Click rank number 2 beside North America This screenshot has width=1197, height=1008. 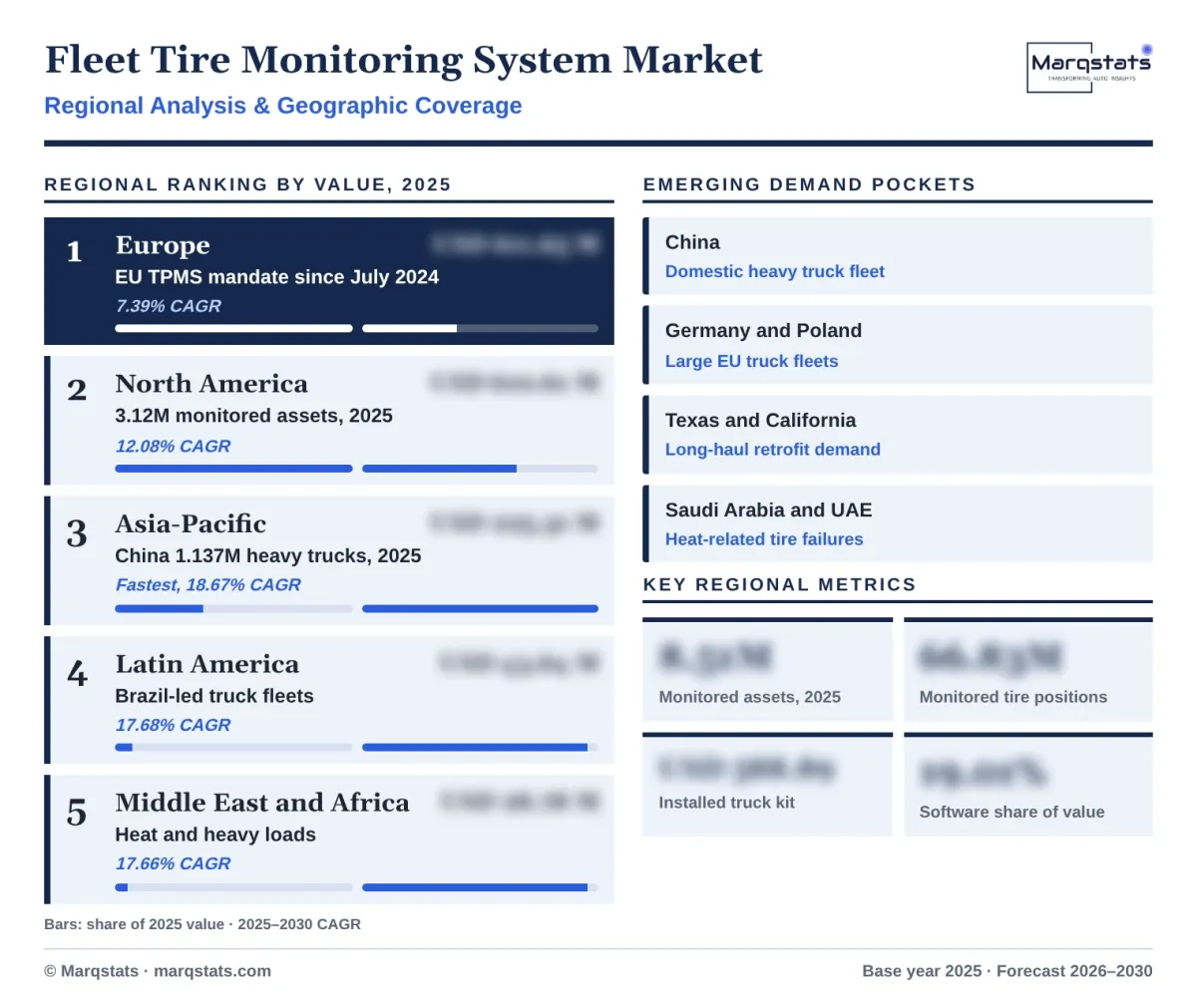coord(77,390)
